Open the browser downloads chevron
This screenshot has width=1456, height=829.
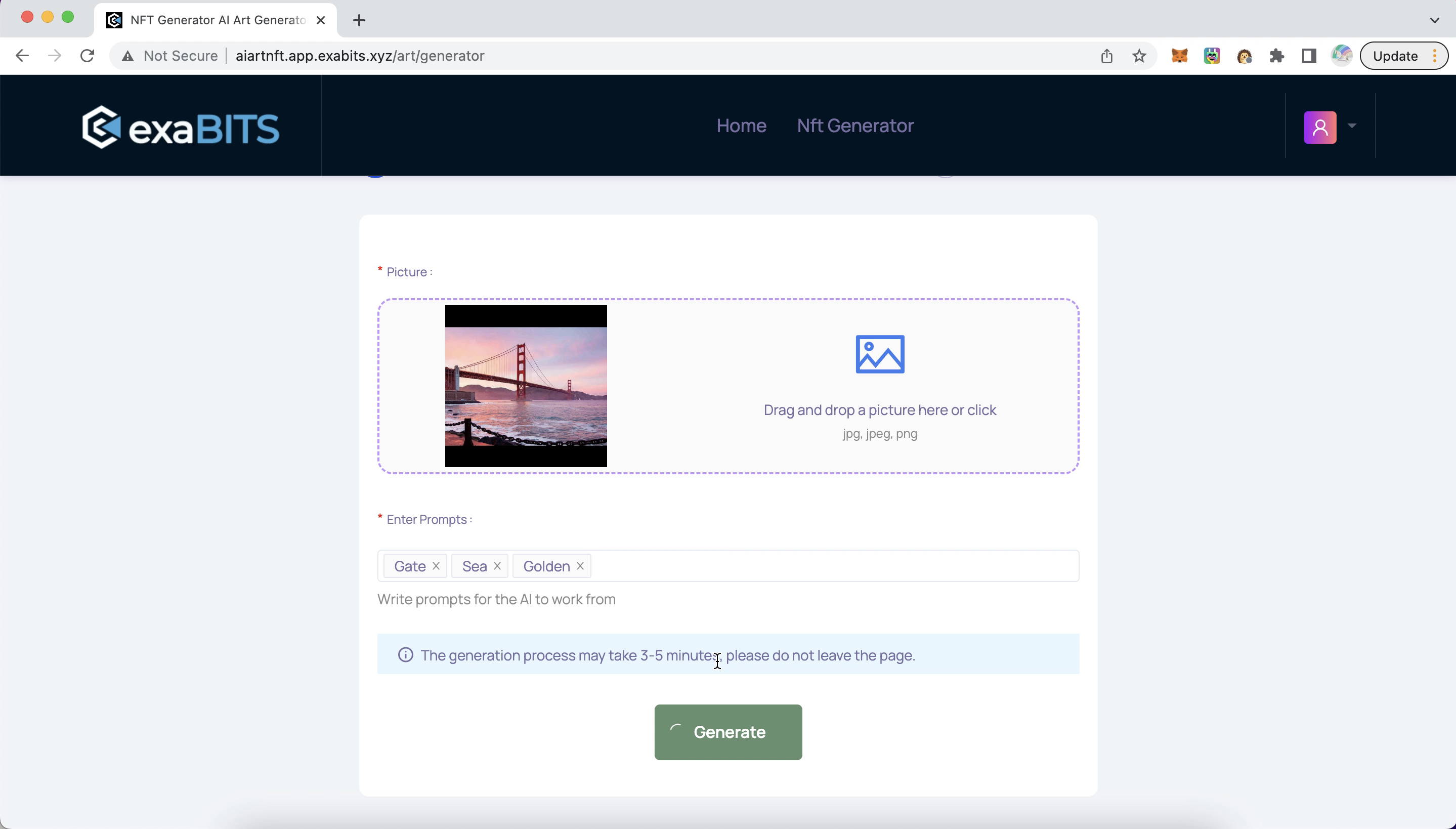pos(1434,20)
